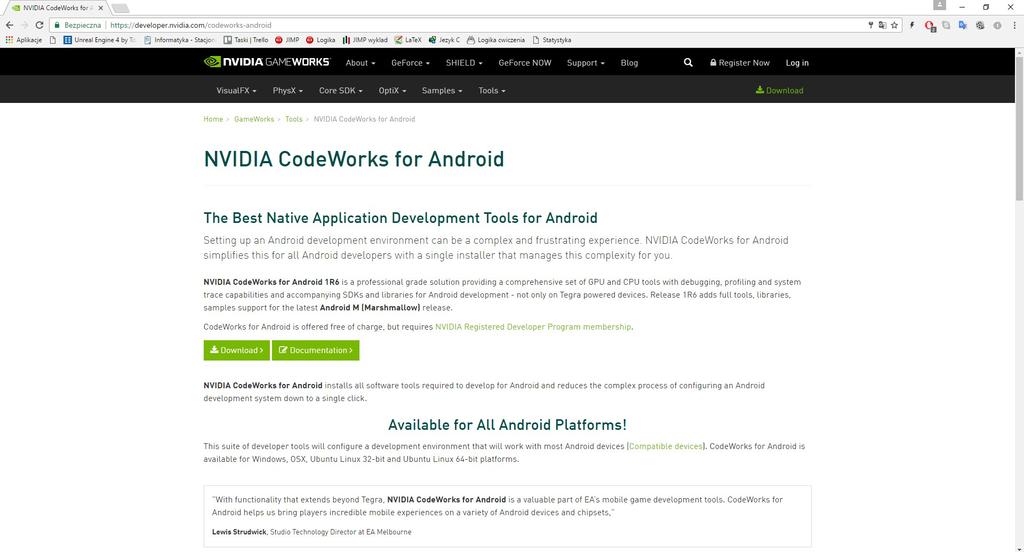Open the blank page bookmark after Aplikacje
Image resolution: width=1024 pixels, height=552 pixels.
coord(53,40)
